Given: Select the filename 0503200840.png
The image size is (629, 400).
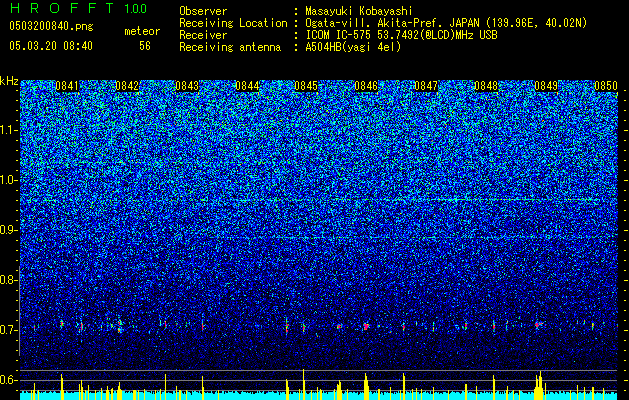Looking at the screenshot, I should click(51, 26).
